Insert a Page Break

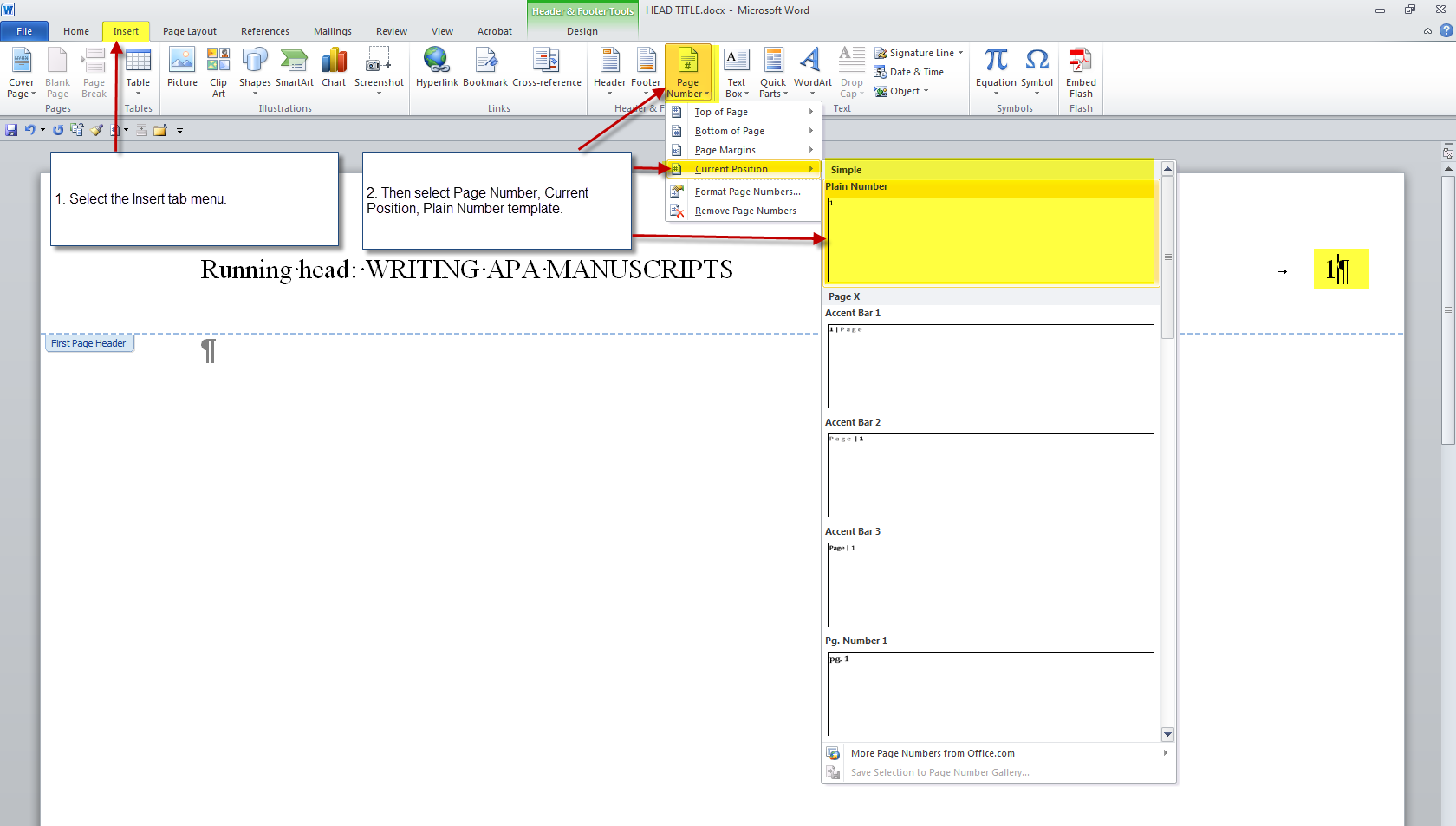pos(94,73)
